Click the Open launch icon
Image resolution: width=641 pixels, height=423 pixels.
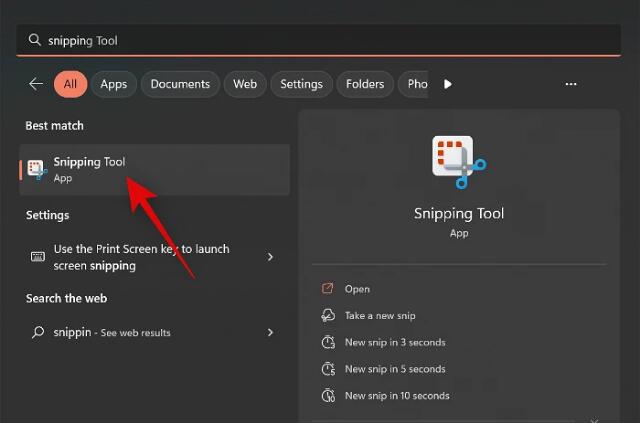tap(327, 289)
